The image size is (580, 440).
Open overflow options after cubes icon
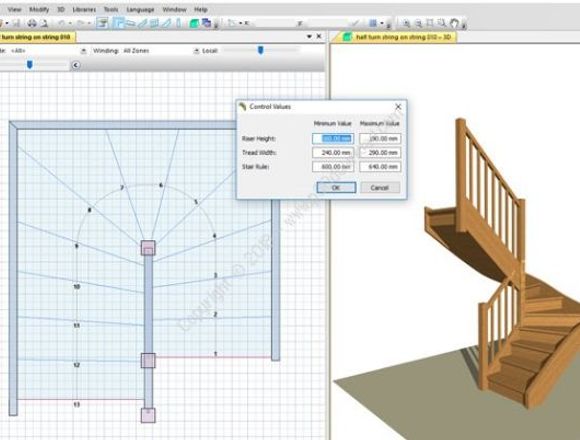[216, 25]
